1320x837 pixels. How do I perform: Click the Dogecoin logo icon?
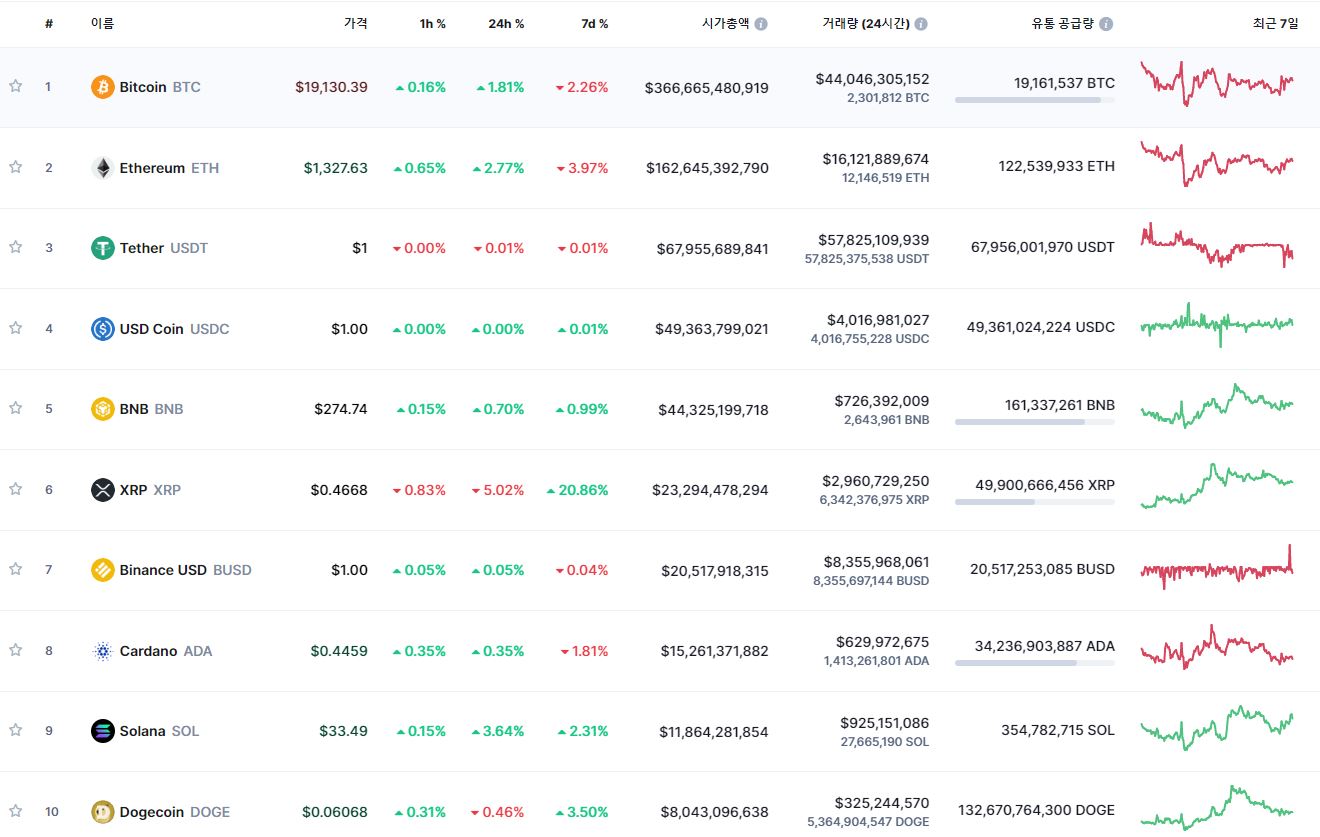click(x=103, y=812)
